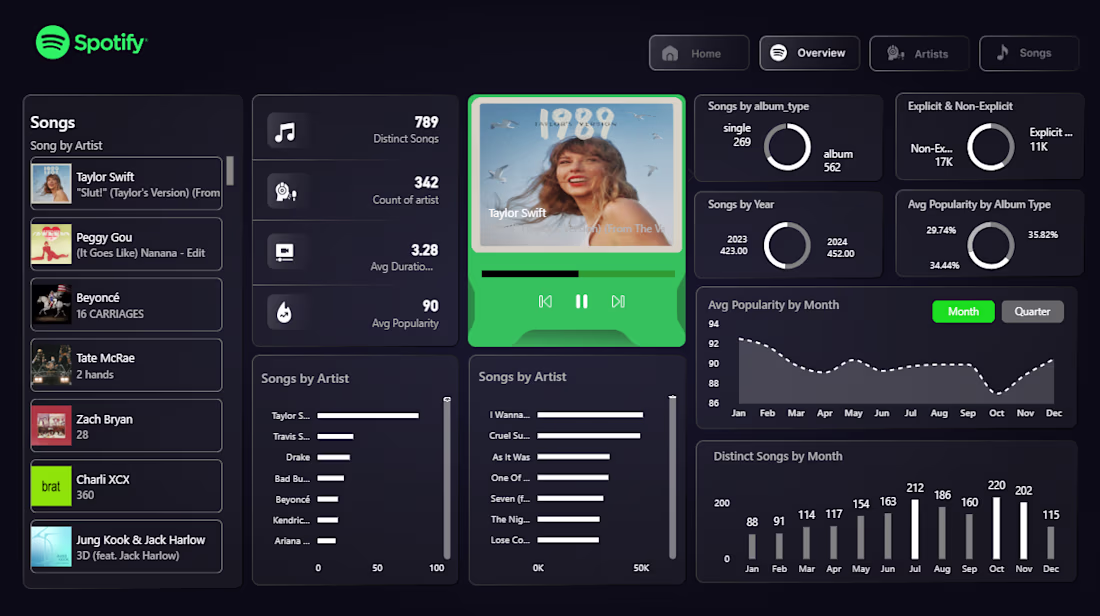This screenshot has width=1100, height=616.
Task: Open the Songs tab
Action: coord(1029,53)
